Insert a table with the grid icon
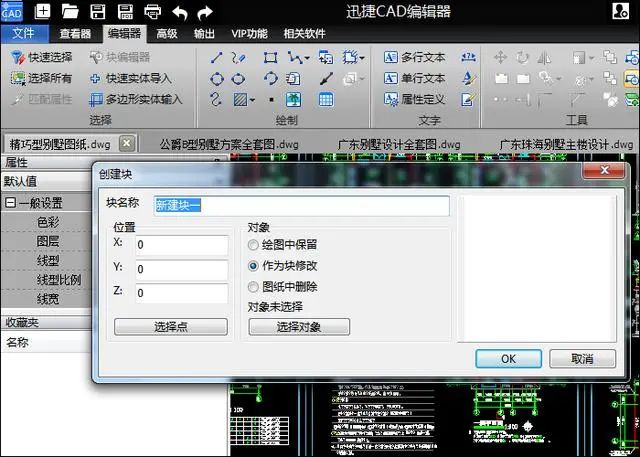Image resolution: width=640 pixels, height=457 pixels. point(326,99)
